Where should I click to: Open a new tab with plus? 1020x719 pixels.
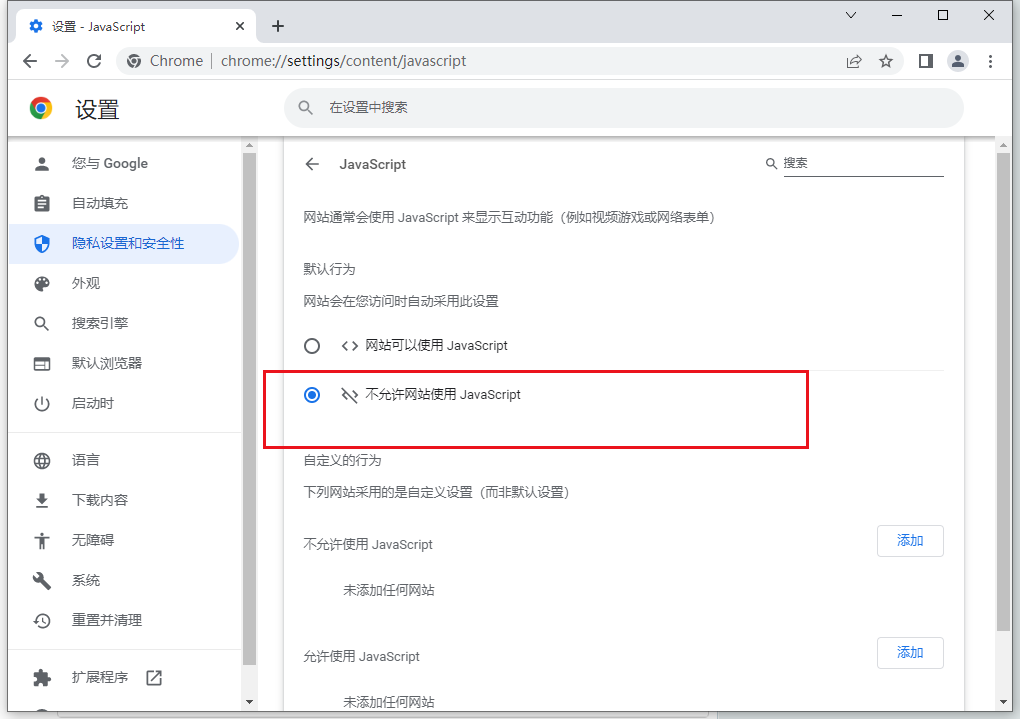(x=278, y=26)
